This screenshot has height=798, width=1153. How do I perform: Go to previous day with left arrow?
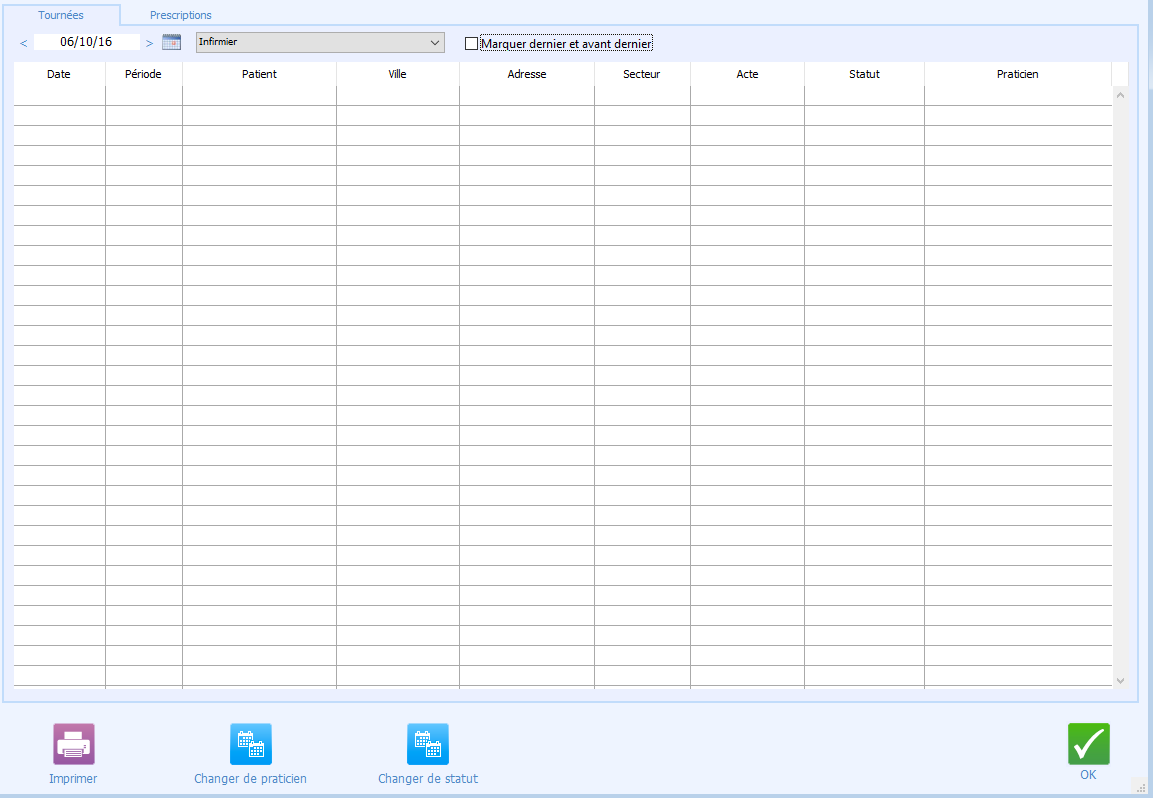24,43
